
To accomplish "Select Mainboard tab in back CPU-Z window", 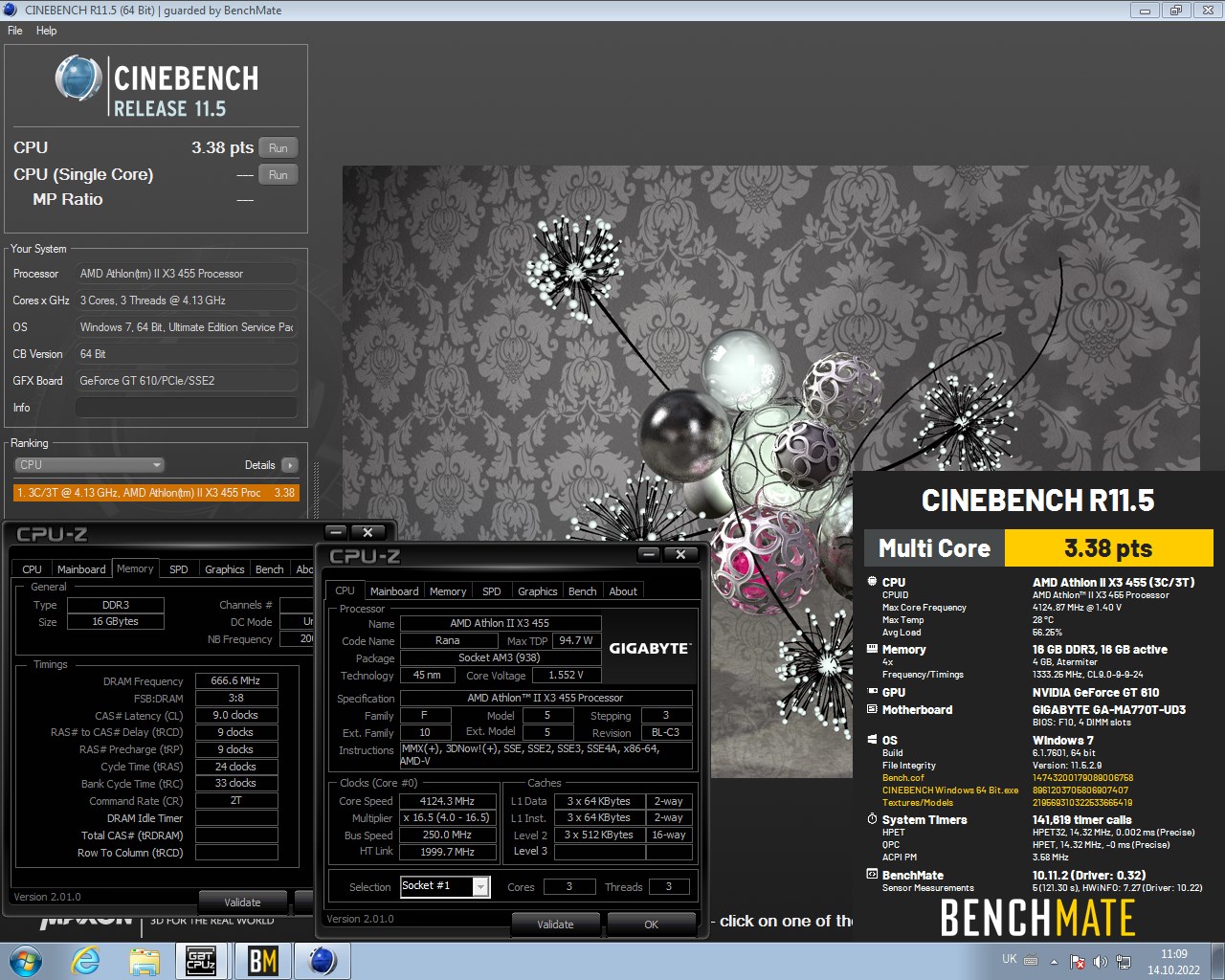I will pos(81,569).
